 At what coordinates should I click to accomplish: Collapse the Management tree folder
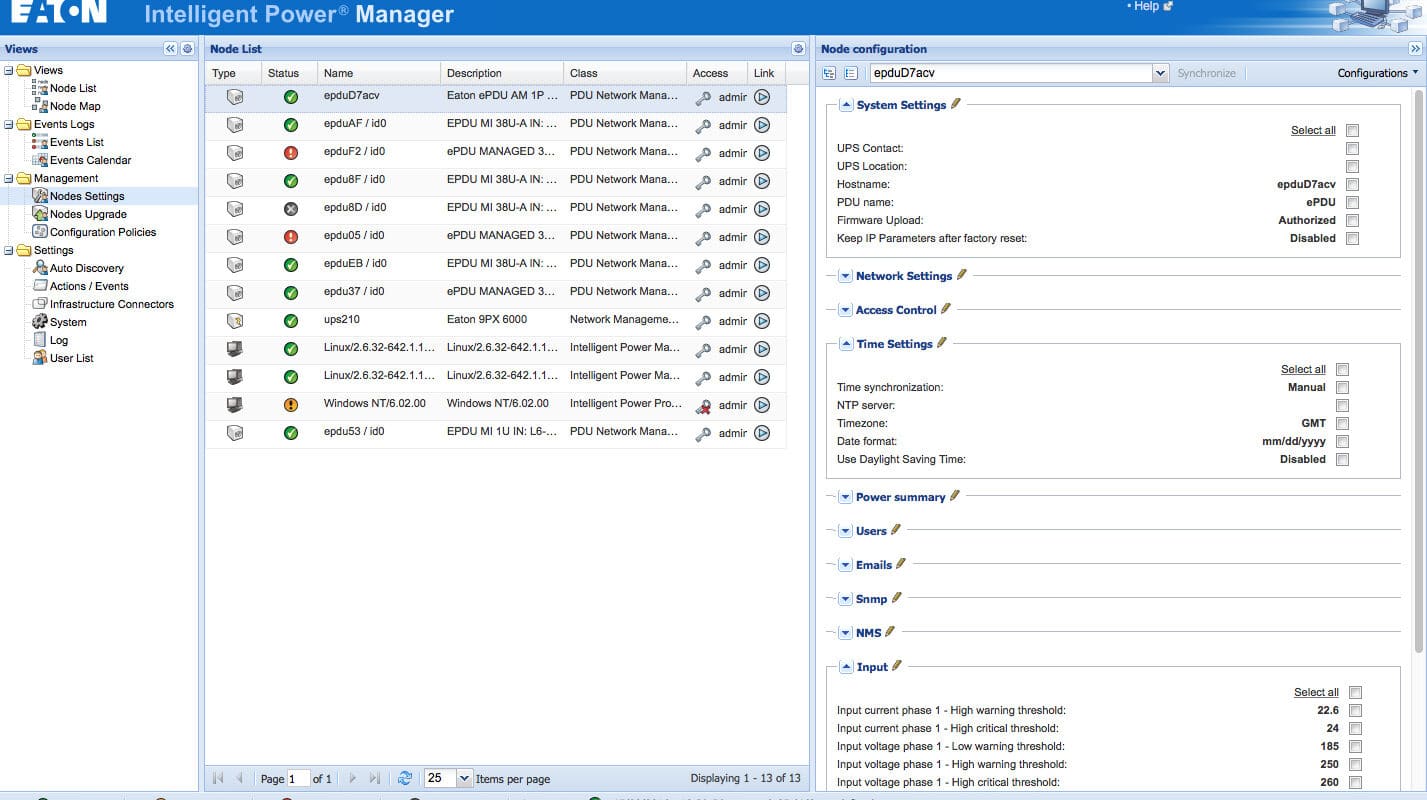coord(8,178)
